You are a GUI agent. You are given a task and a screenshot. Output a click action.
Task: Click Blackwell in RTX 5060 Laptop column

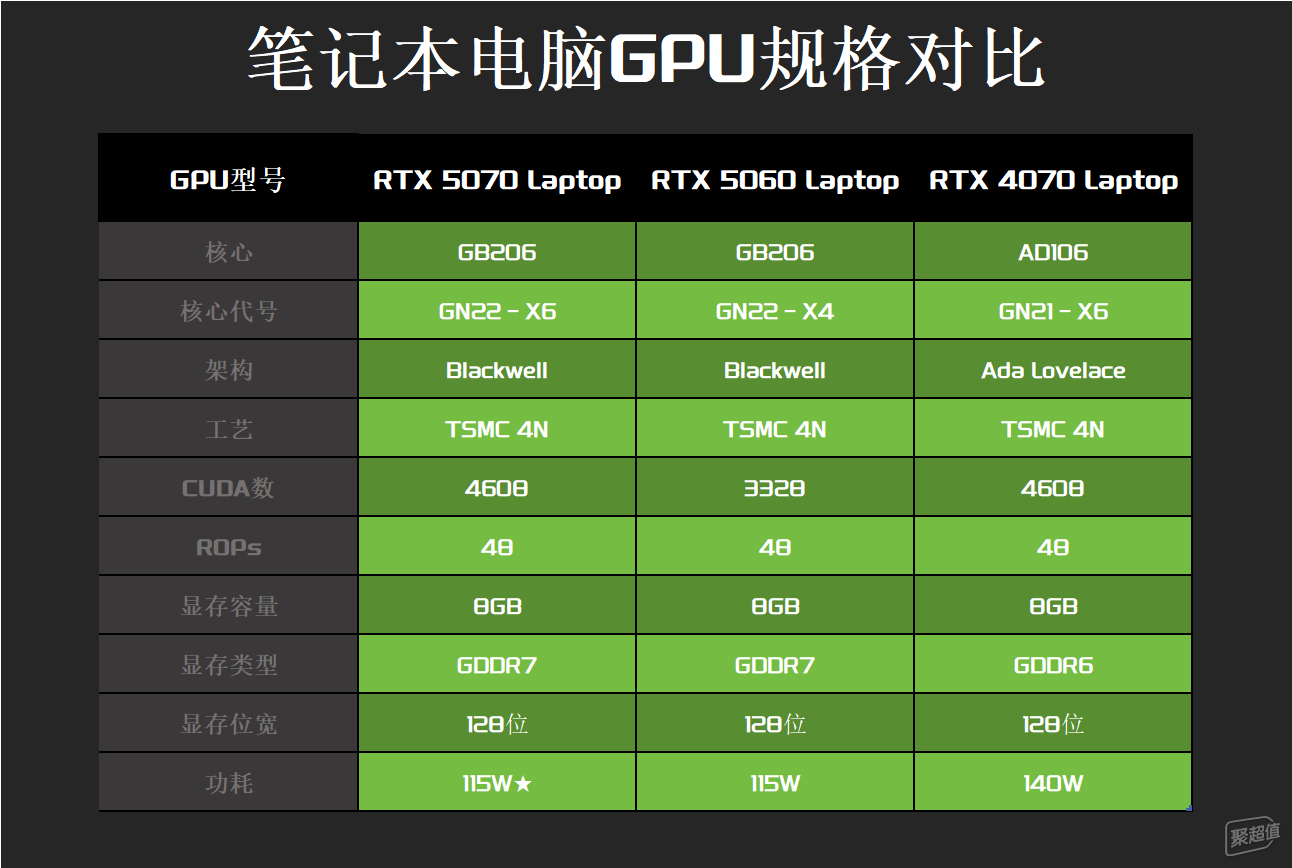click(775, 370)
